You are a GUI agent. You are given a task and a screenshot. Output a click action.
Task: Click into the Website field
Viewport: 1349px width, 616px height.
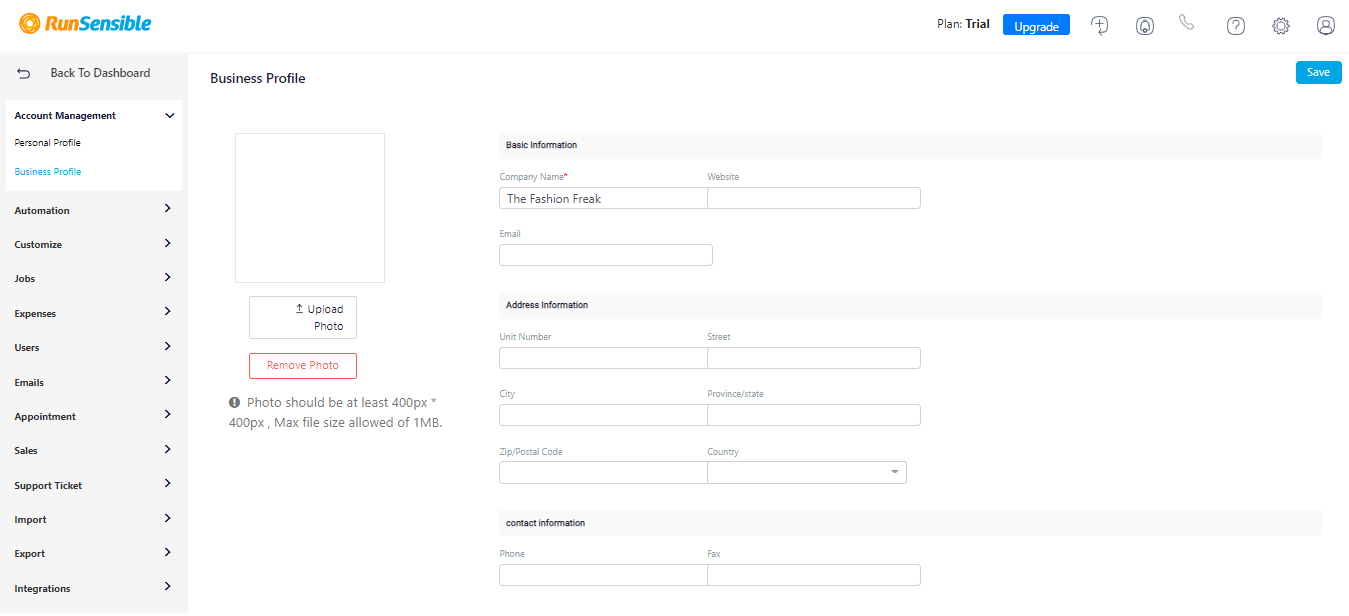click(x=814, y=198)
